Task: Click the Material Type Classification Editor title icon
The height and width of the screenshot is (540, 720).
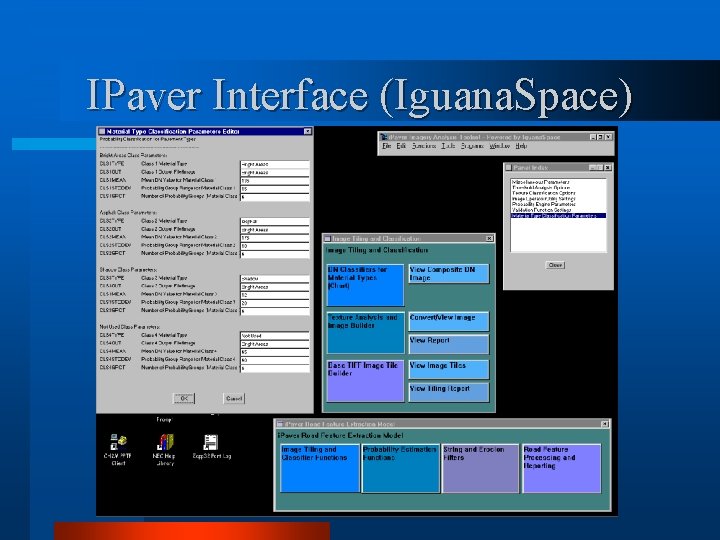Action: 102,131
